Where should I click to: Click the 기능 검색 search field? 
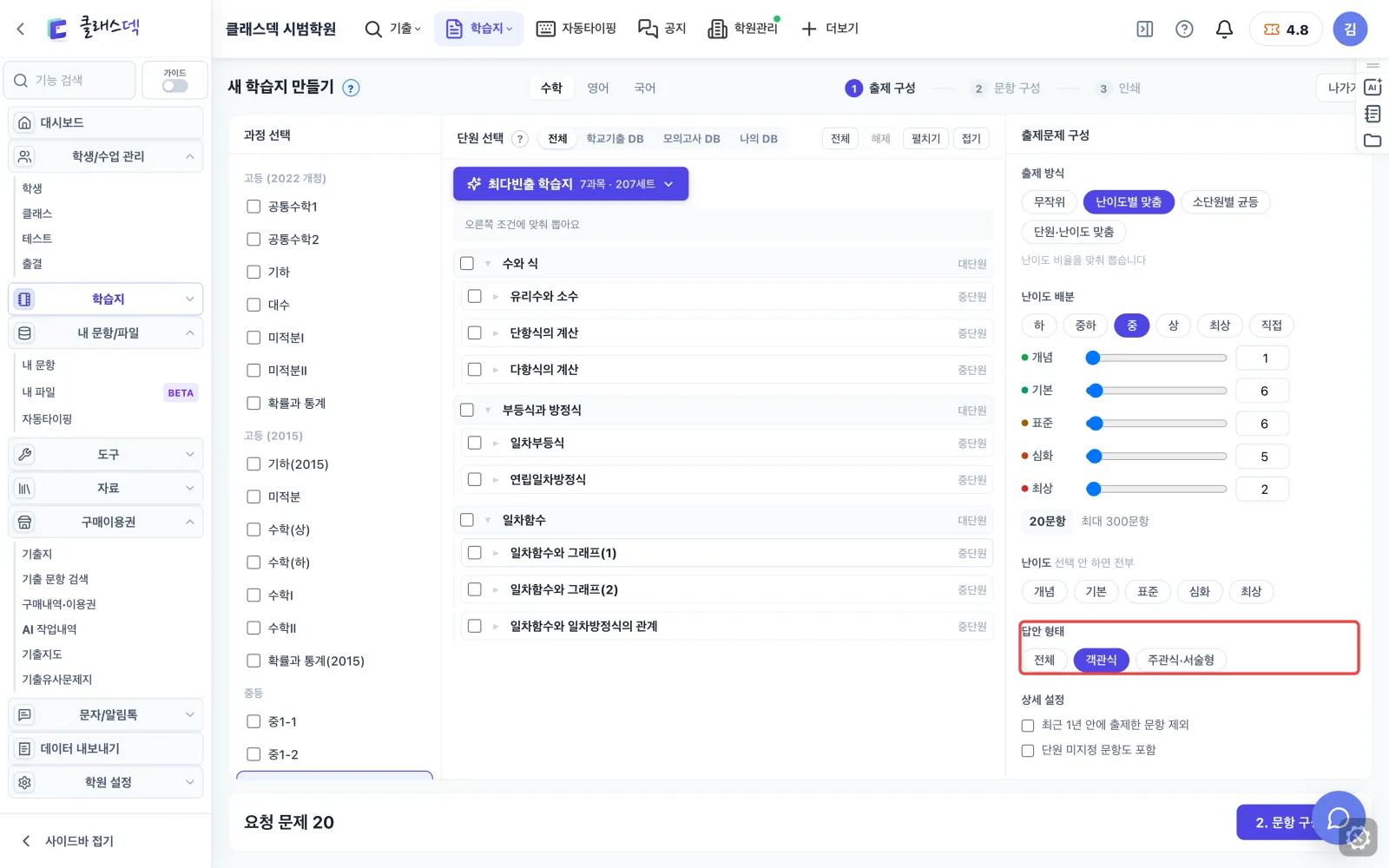70,81
